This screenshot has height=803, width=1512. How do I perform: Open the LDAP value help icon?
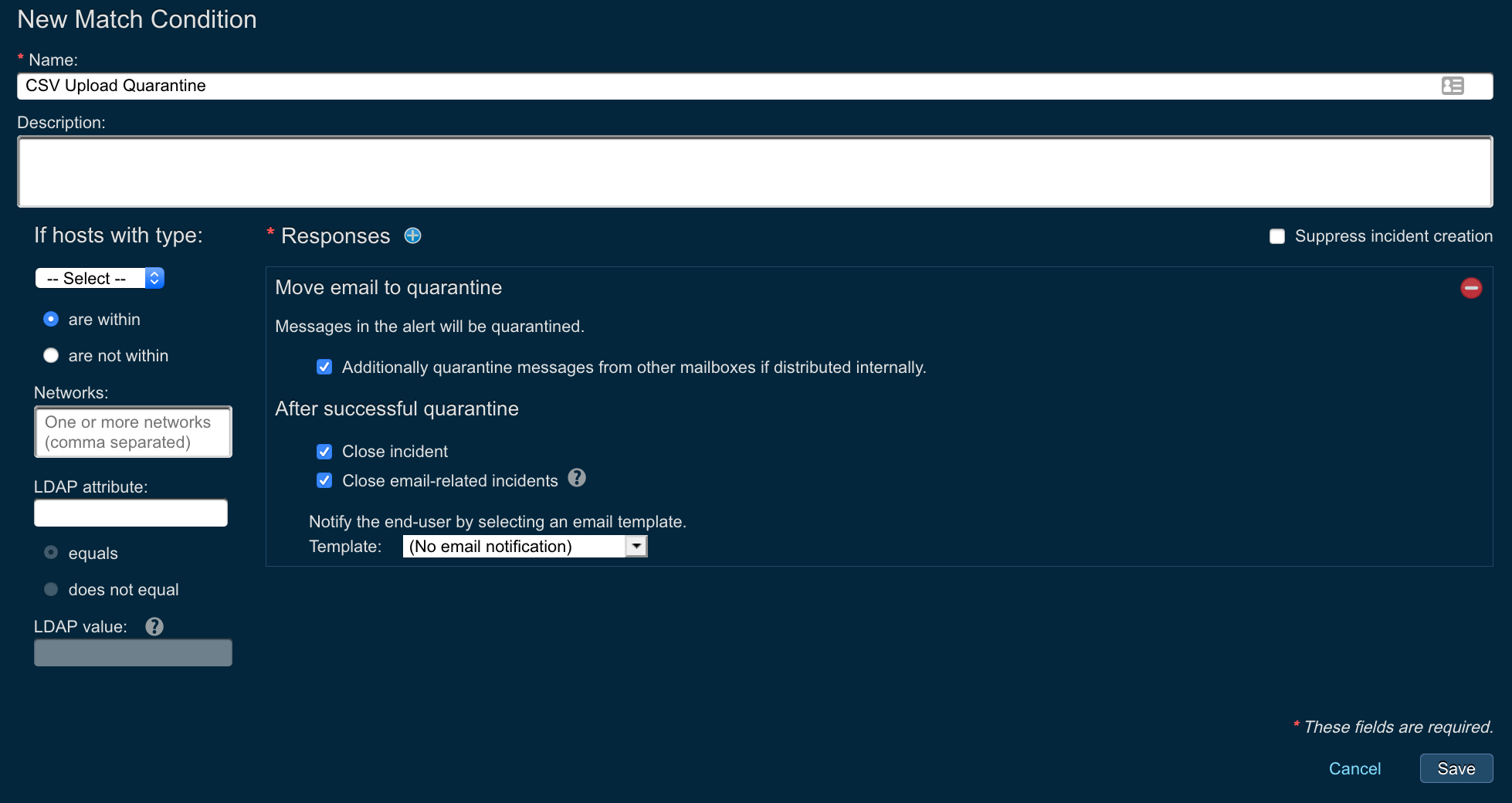click(154, 626)
